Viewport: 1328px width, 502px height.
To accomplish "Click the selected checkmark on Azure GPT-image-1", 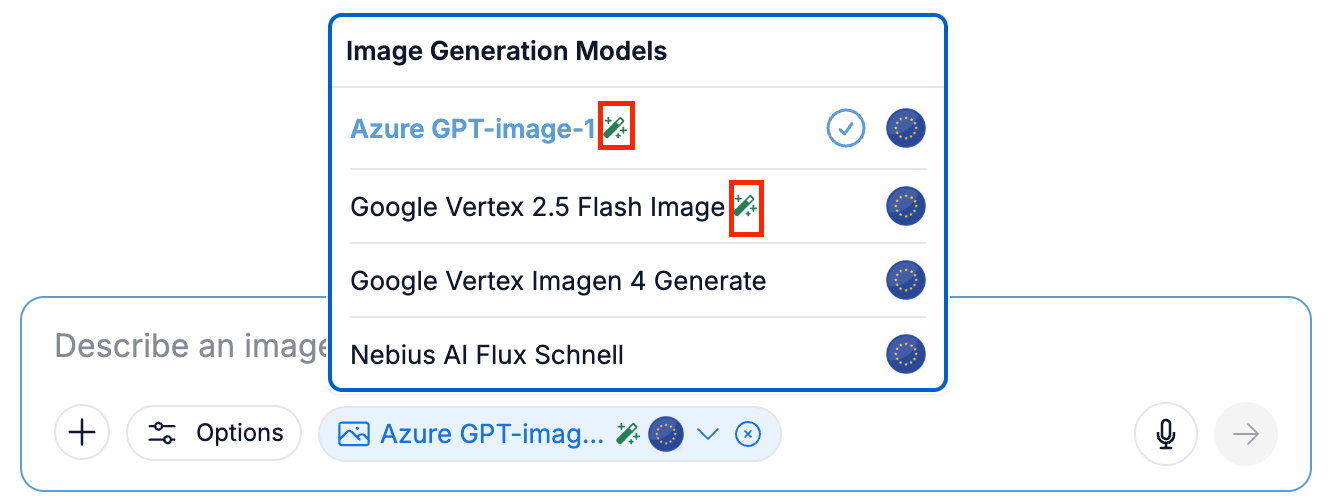I will (846, 129).
